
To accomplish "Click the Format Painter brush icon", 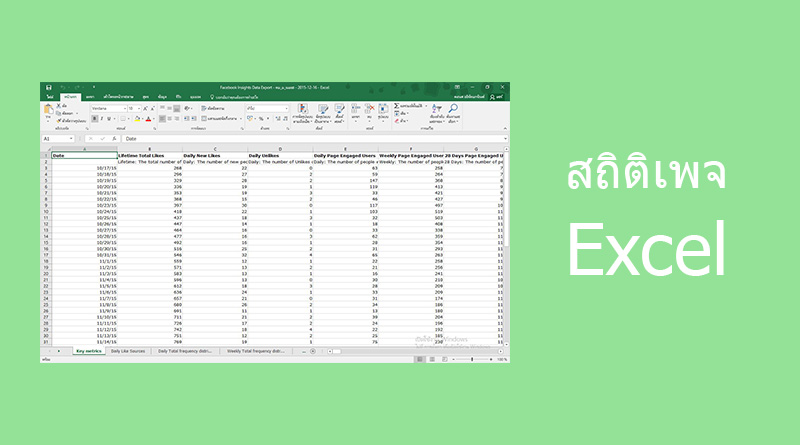I will pos(59,121).
